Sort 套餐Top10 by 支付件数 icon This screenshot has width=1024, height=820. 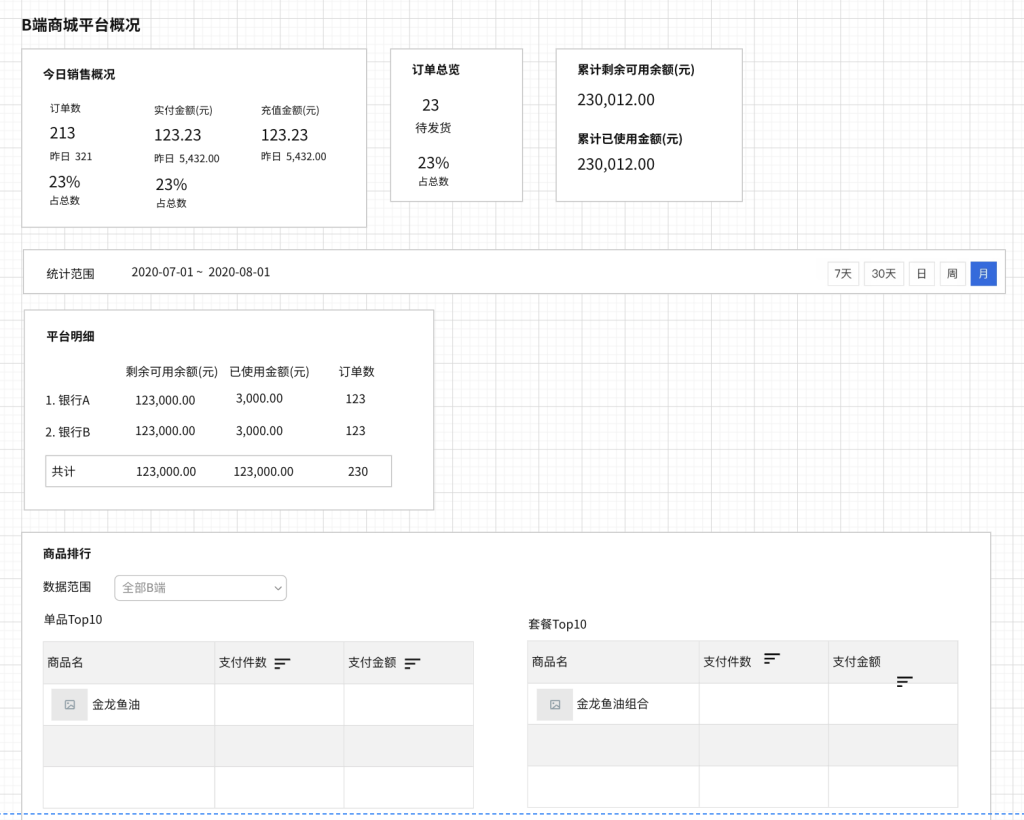coord(772,658)
